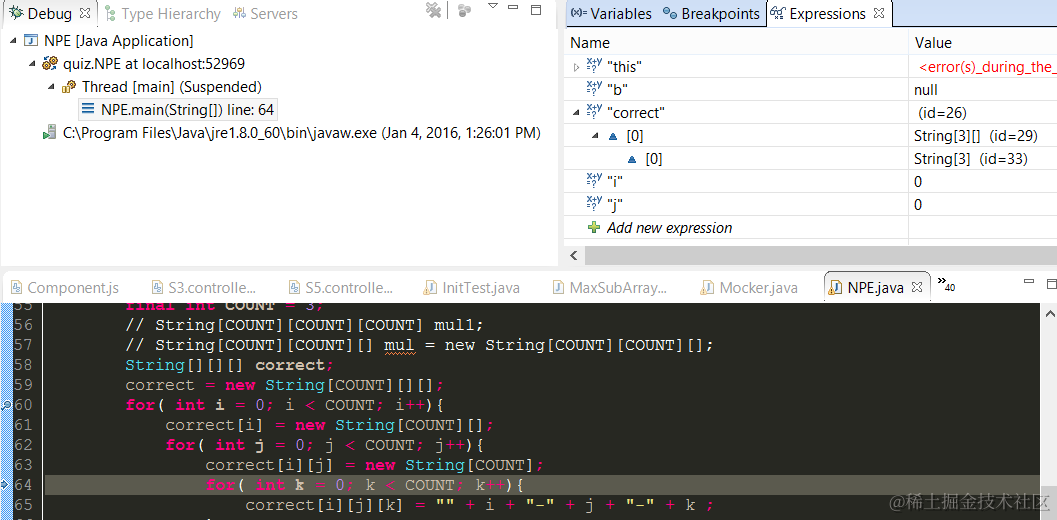
Task: Click watch icon of "this" expression
Action: (x=594, y=65)
